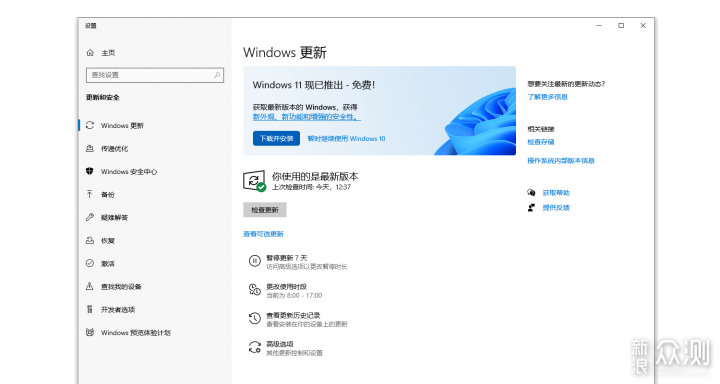Click the 检查更新 button
Viewport: 720px width, 384px height.
[x=265, y=210]
